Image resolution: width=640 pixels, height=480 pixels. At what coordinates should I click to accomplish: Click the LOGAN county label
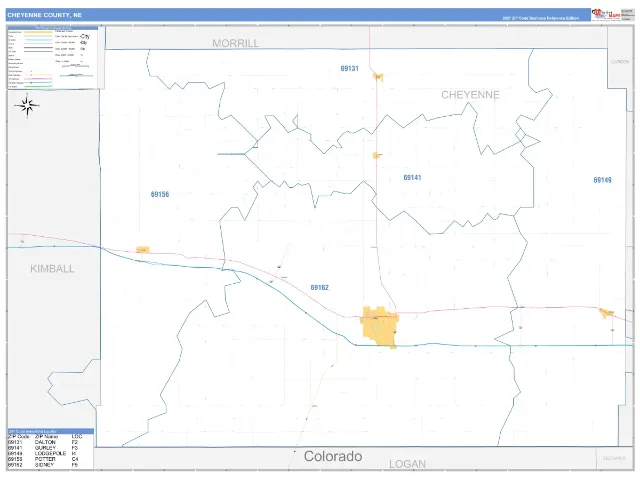click(x=407, y=464)
